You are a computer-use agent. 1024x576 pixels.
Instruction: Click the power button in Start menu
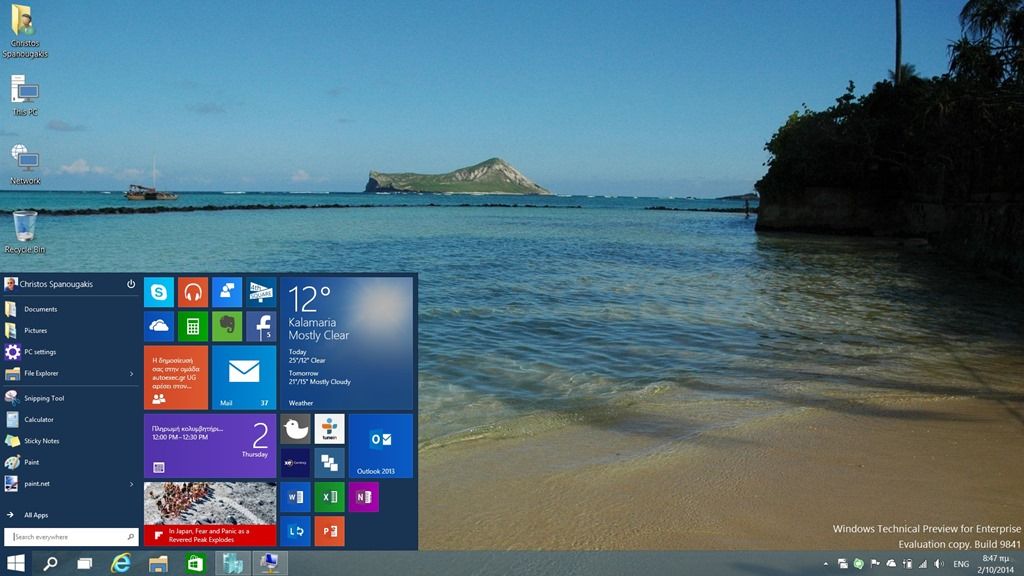click(131, 284)
